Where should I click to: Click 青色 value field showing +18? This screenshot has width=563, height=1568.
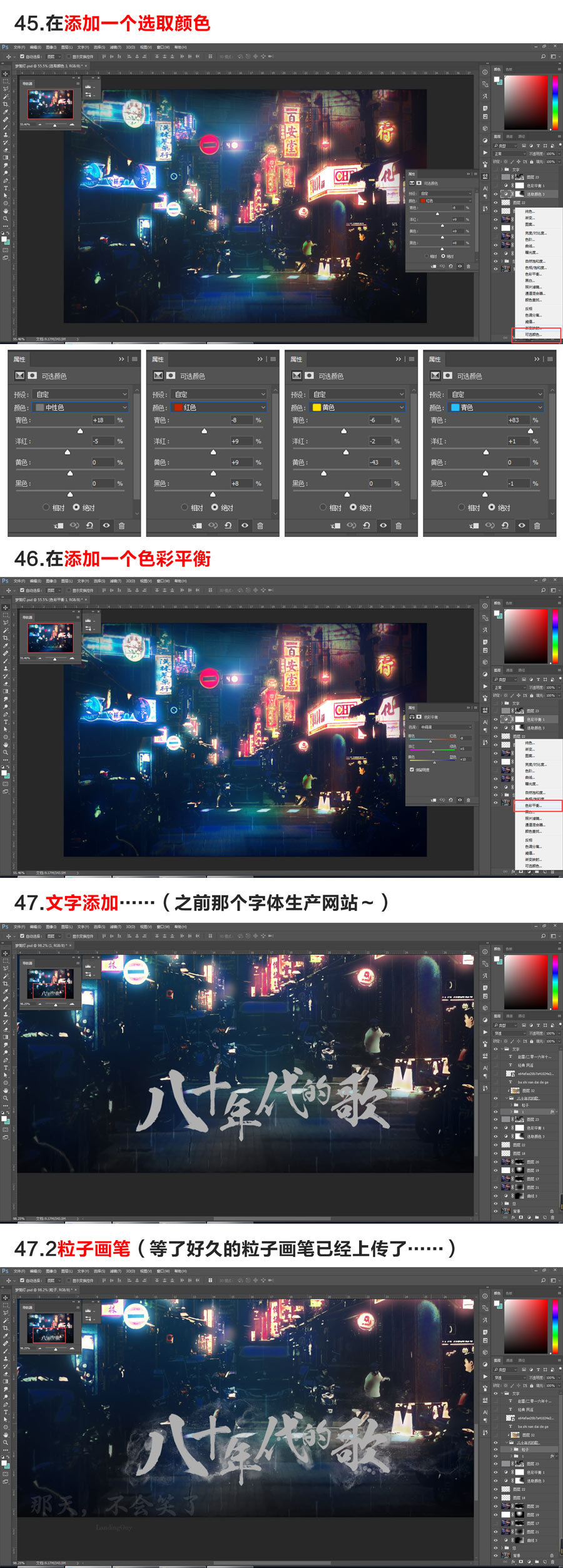tap(103, 420)
